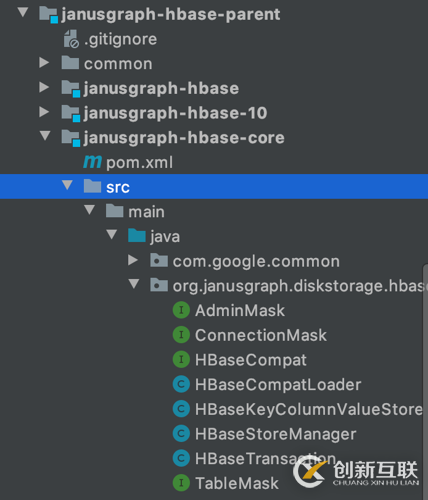The height and width of the screenshot is (500, 428).
Task: Click the org.janusgraph.diskstorage.hbase package icon
Action: [159, 285]
